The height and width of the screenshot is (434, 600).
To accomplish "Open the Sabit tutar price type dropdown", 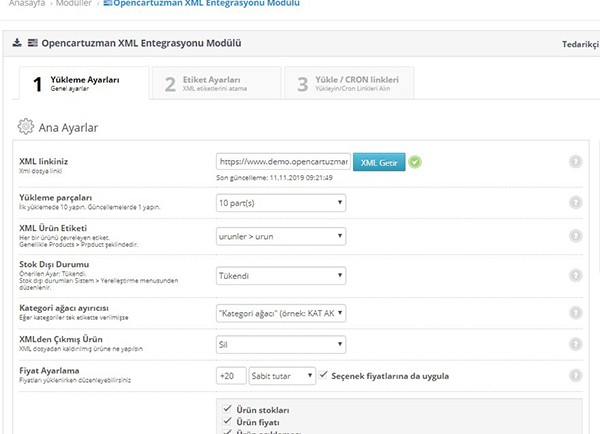I will click(282, 376).
